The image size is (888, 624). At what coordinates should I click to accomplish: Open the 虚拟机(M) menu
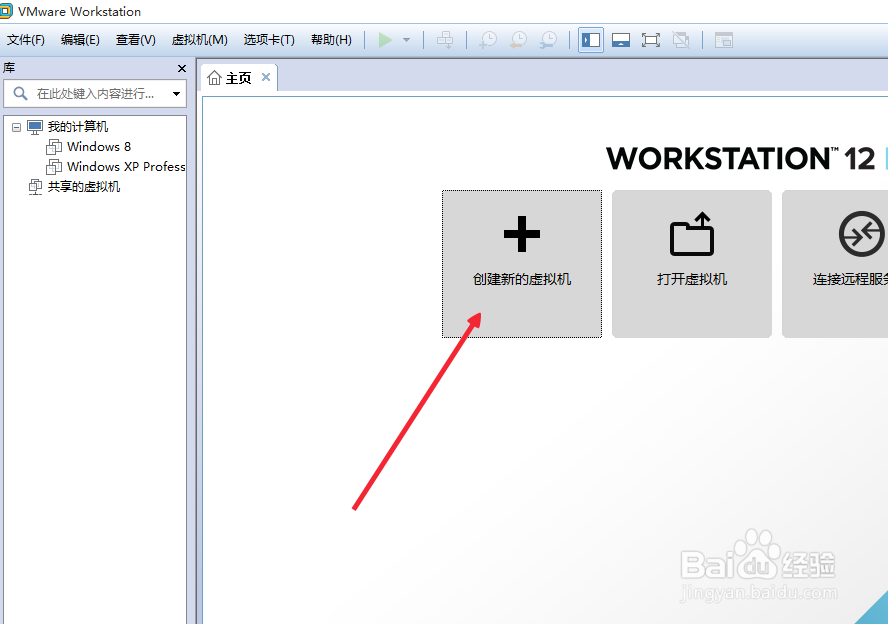[x=199, y=40]
